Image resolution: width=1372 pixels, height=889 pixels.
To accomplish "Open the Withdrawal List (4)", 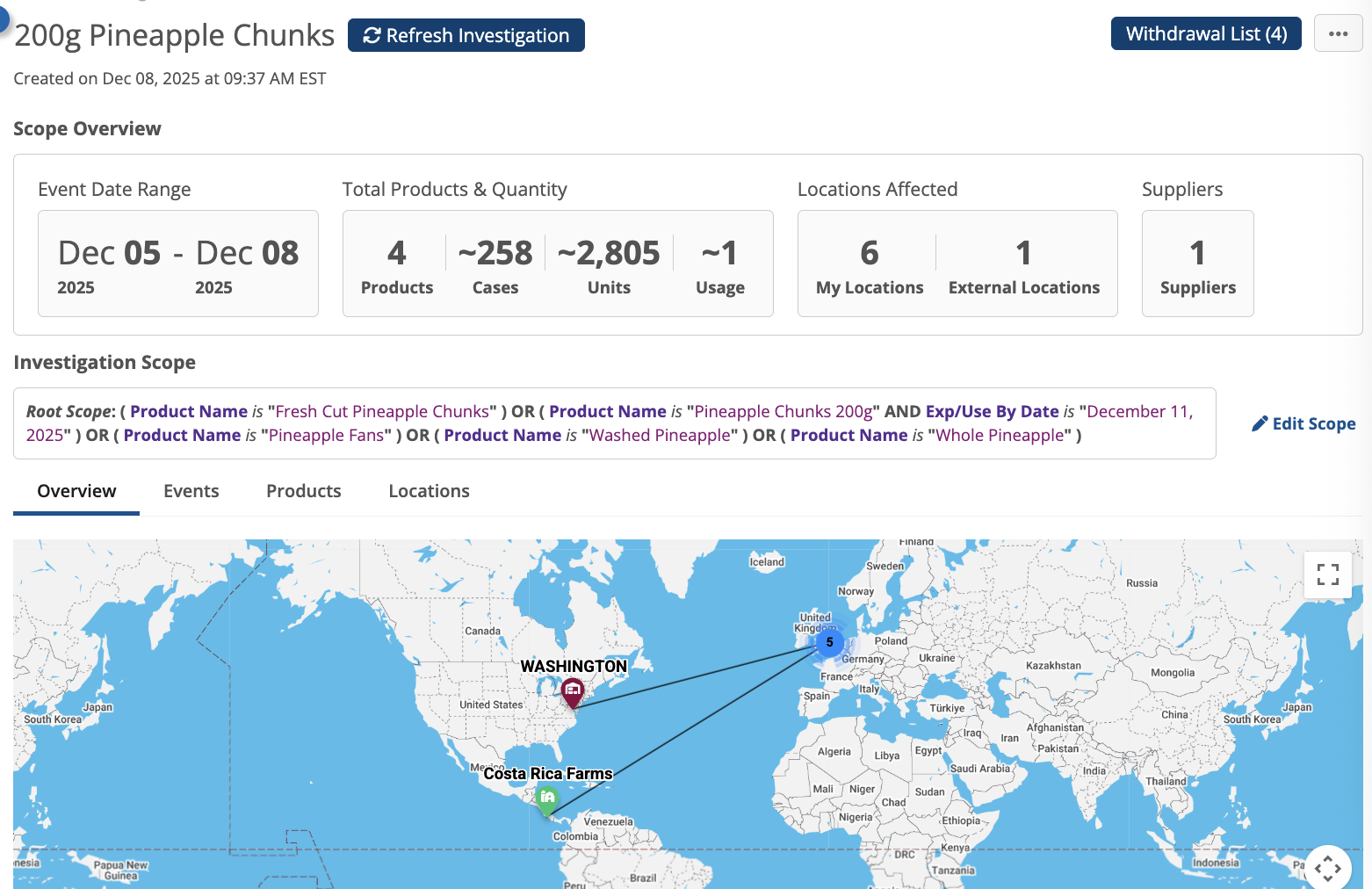I will point(1205,34).
